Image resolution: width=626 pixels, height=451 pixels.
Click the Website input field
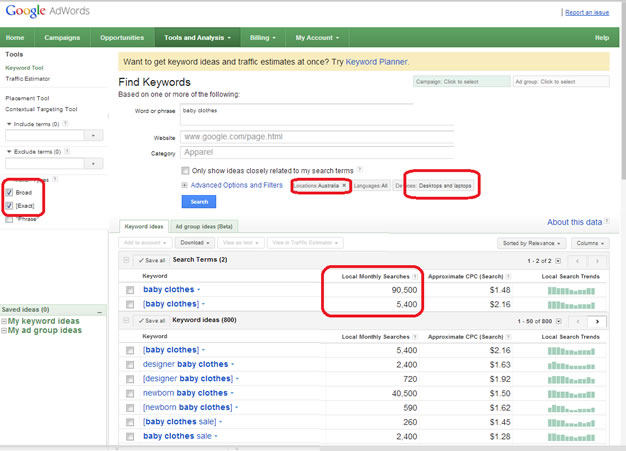pyautogui.click(x=317, y=137)
